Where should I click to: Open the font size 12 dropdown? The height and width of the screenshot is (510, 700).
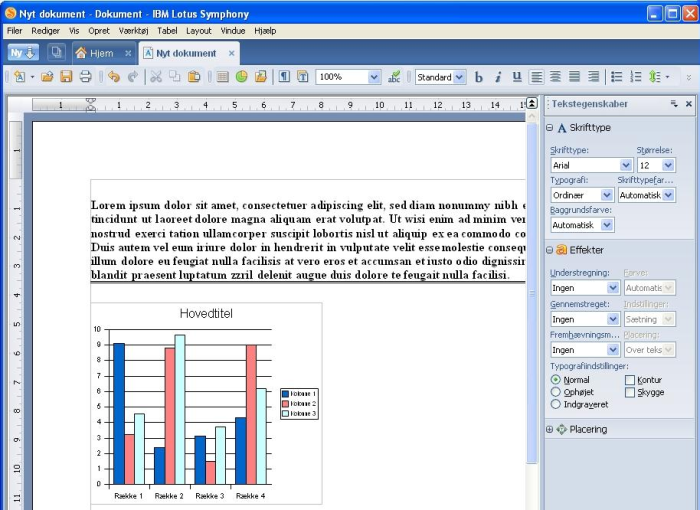click(x=668, y=165)
